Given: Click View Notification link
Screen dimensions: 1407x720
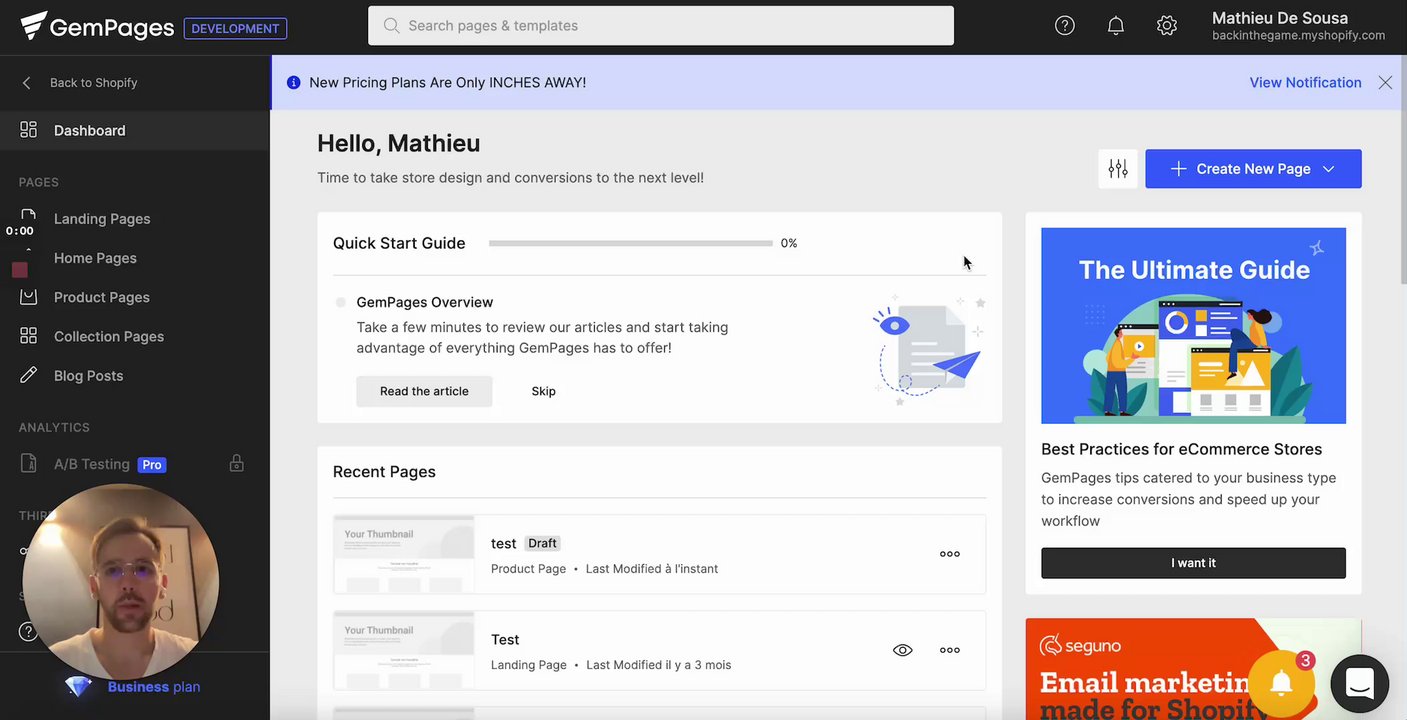Looking at the screenshot, I should tap(1305, 83).
